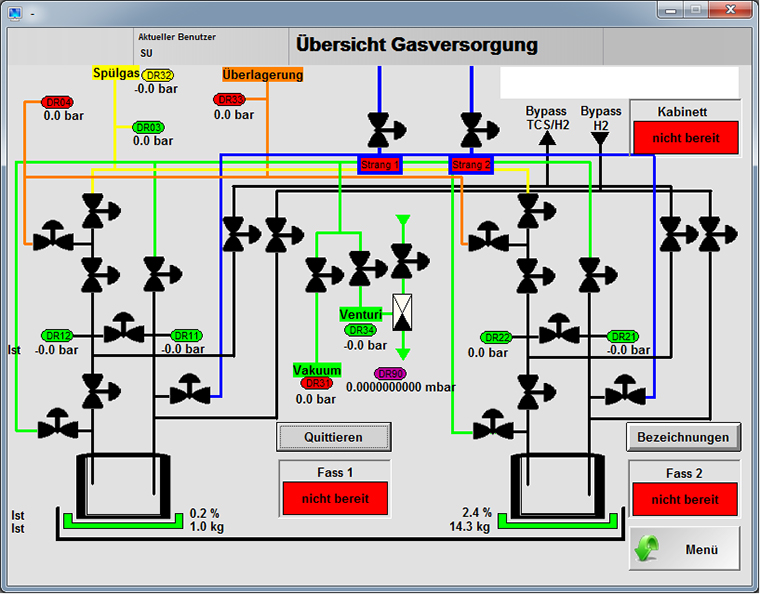760x594 pixels.
Task: Click Bypass TCS/H2 arrow
Action: [x=547, y=139]
